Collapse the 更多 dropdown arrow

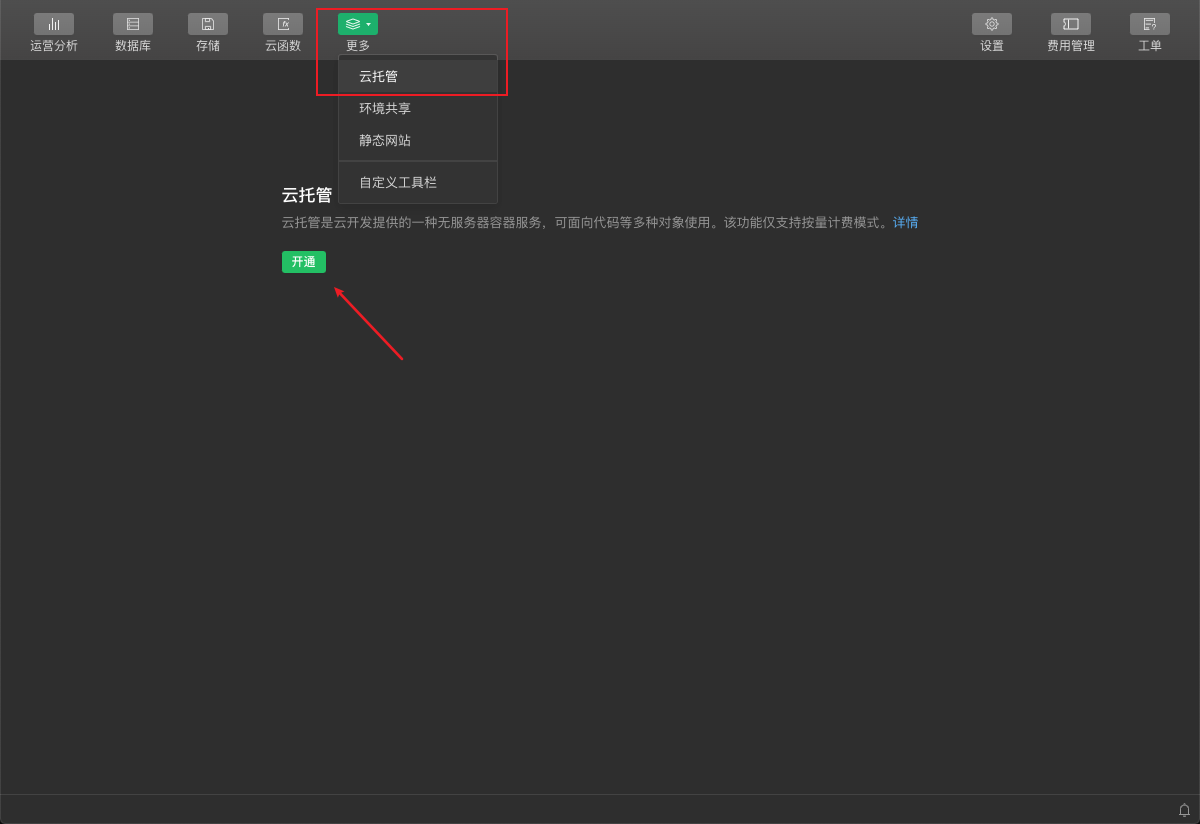pos(369,24)
